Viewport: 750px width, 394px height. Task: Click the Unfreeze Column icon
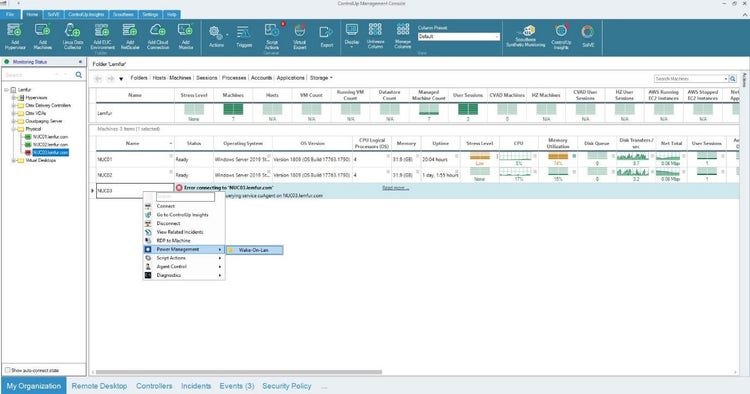(375, 35)
